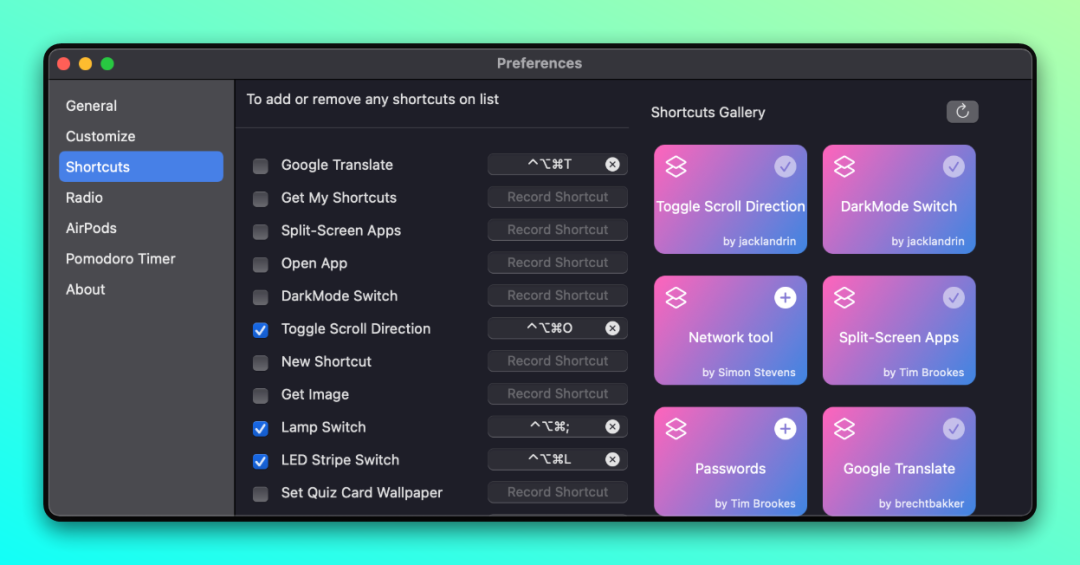
Task: Clear the Toggle Scroll Direction key shortcut
Action: (x=612, y=328)
